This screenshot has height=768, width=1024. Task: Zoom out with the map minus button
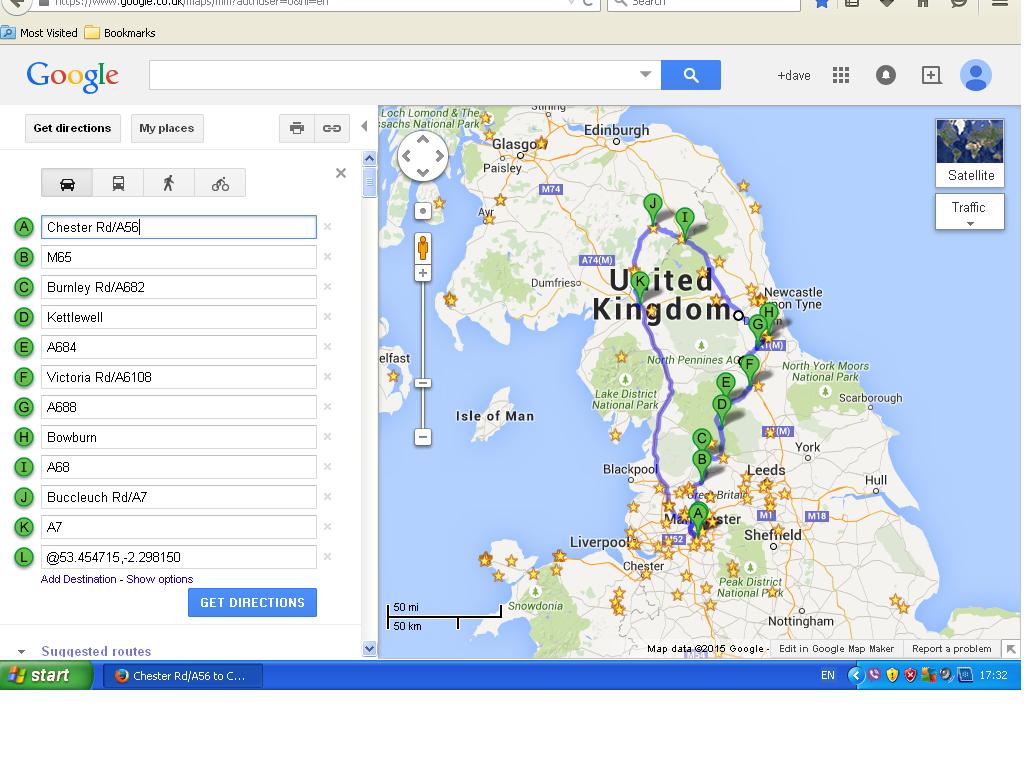[423, 437]
